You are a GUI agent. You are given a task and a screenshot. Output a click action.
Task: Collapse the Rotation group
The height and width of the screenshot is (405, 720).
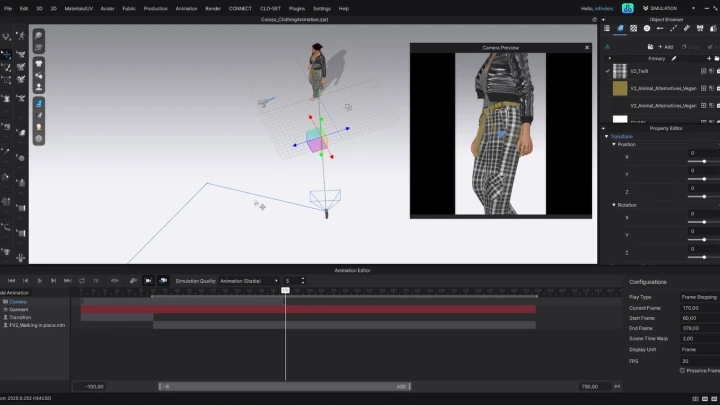(x=614, y=205)
